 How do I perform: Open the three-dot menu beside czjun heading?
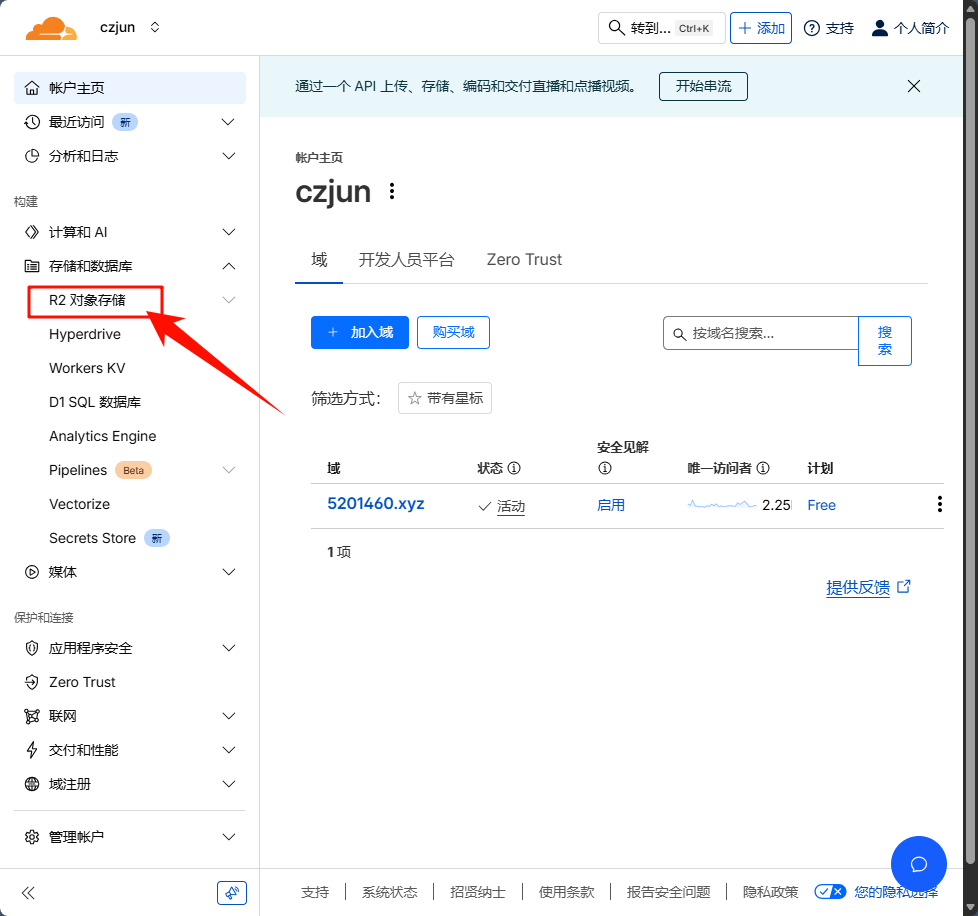tap(392, 191)
